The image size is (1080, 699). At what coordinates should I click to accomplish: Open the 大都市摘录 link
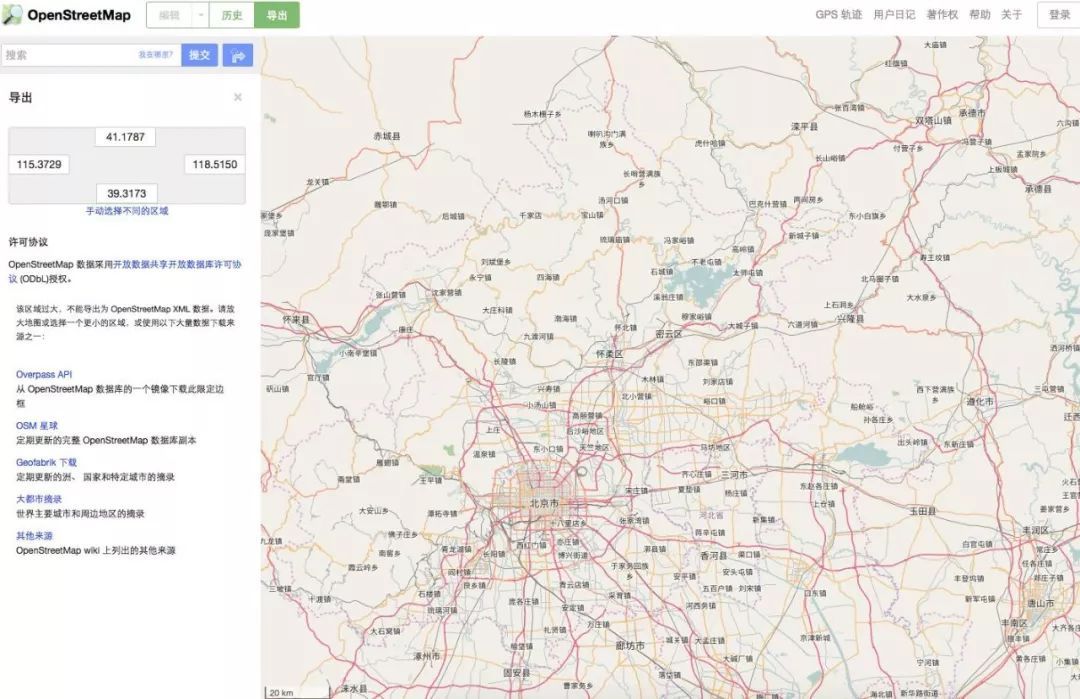tap(39, 499)
